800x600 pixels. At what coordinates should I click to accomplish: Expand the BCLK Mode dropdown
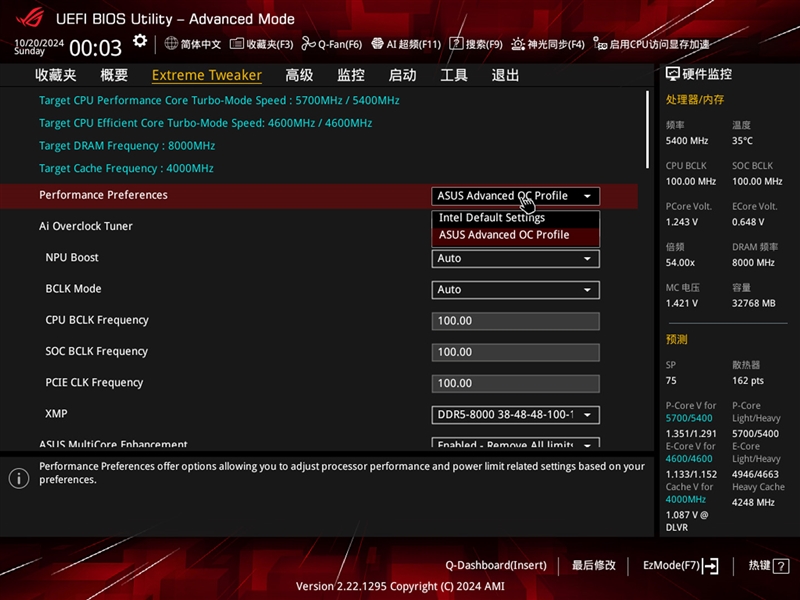[514, 289]
